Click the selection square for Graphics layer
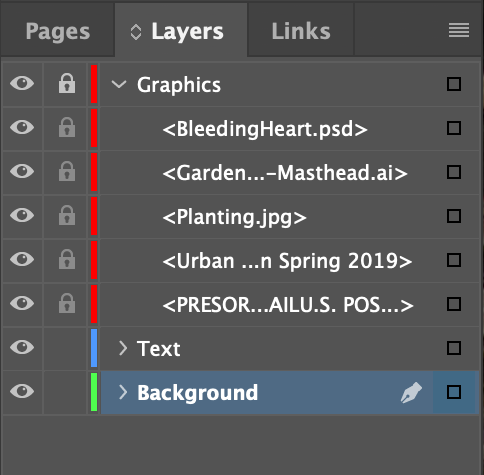484x475 pixels. 454,84
